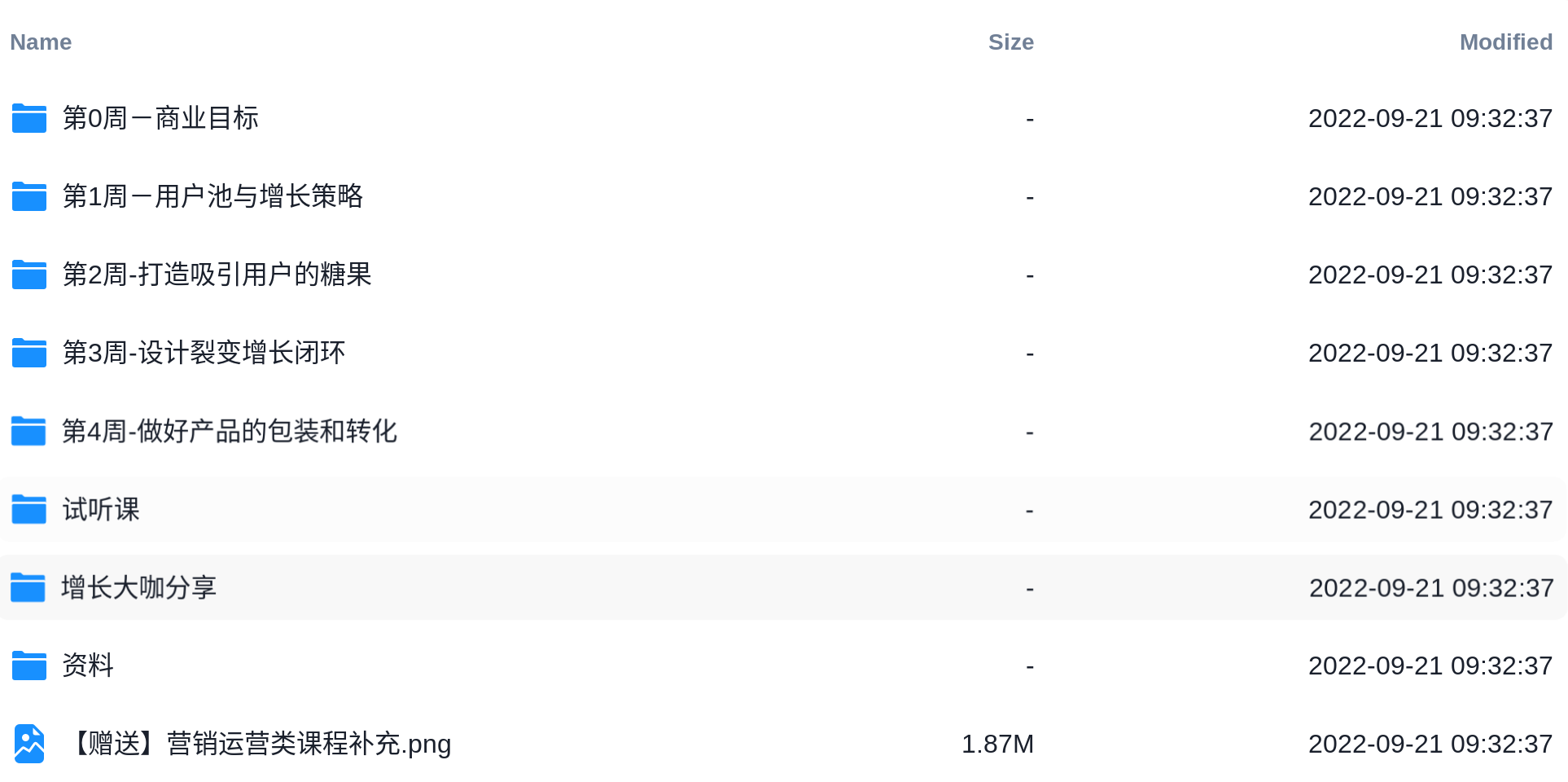
Task: Open the 第0周一商业目标 folder name link
Action: coord(160,118)
